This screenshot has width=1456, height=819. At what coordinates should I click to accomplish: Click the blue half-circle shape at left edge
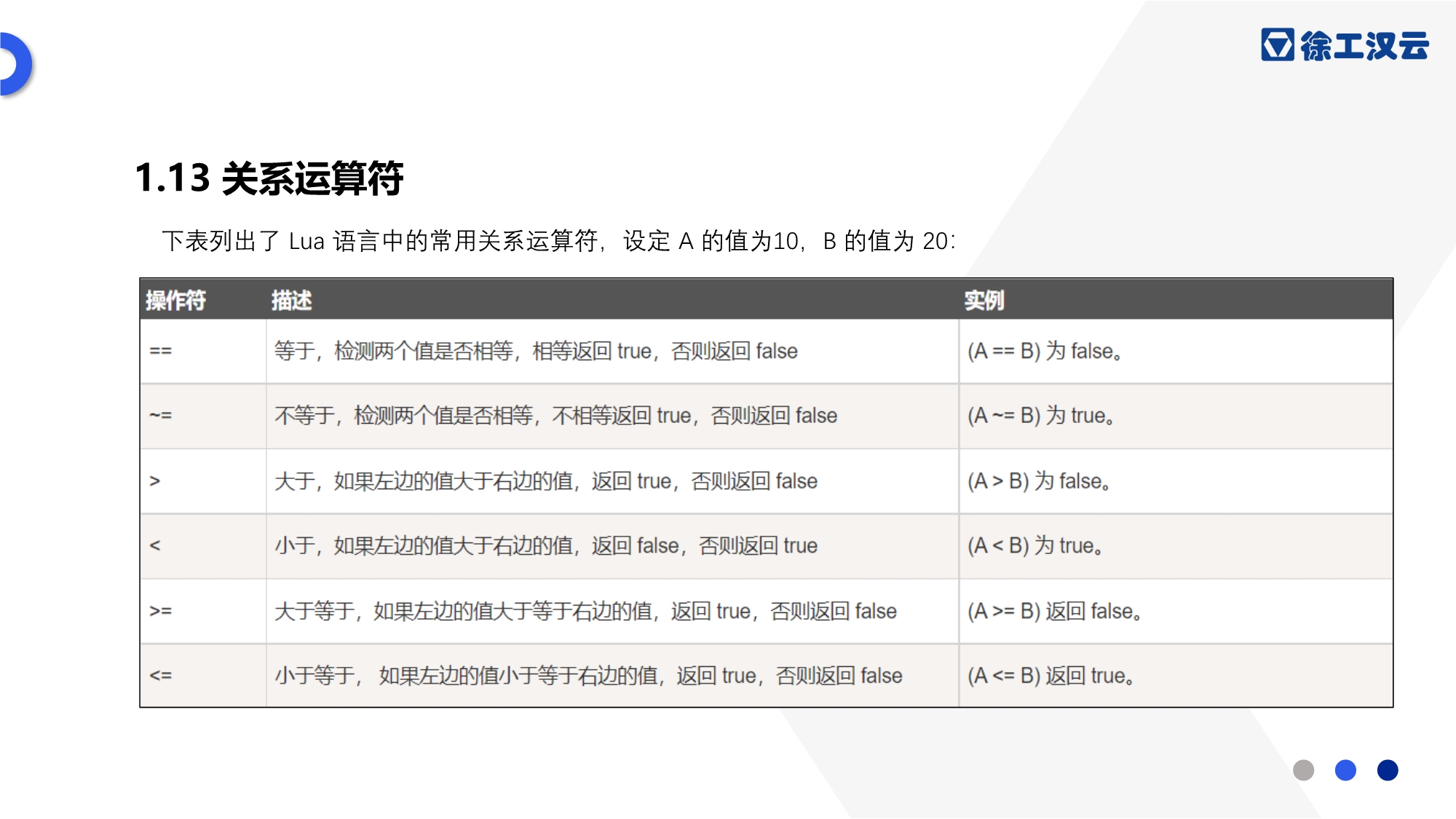[16, 64]
